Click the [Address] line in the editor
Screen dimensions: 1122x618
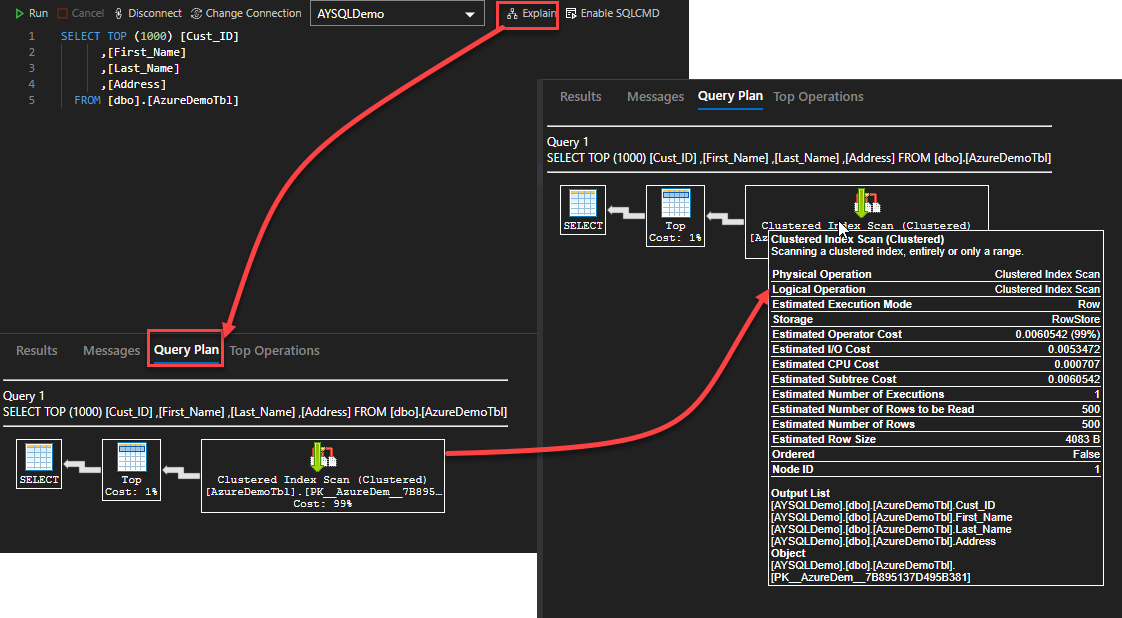133,84
